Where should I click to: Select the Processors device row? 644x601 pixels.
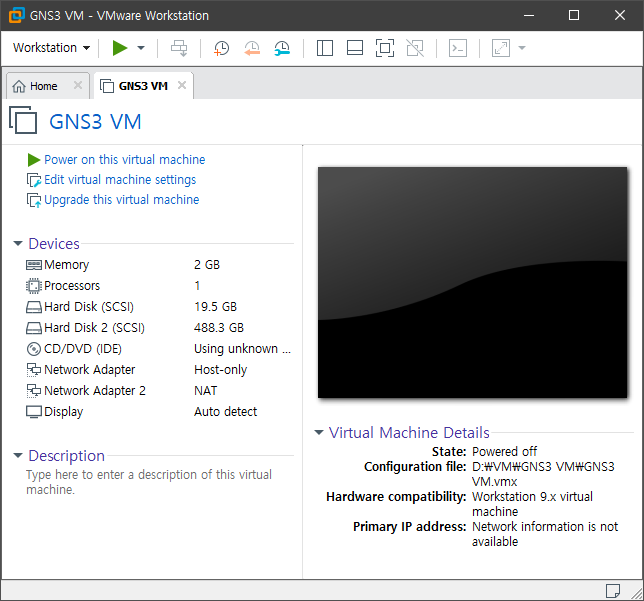tap(158, 286)
